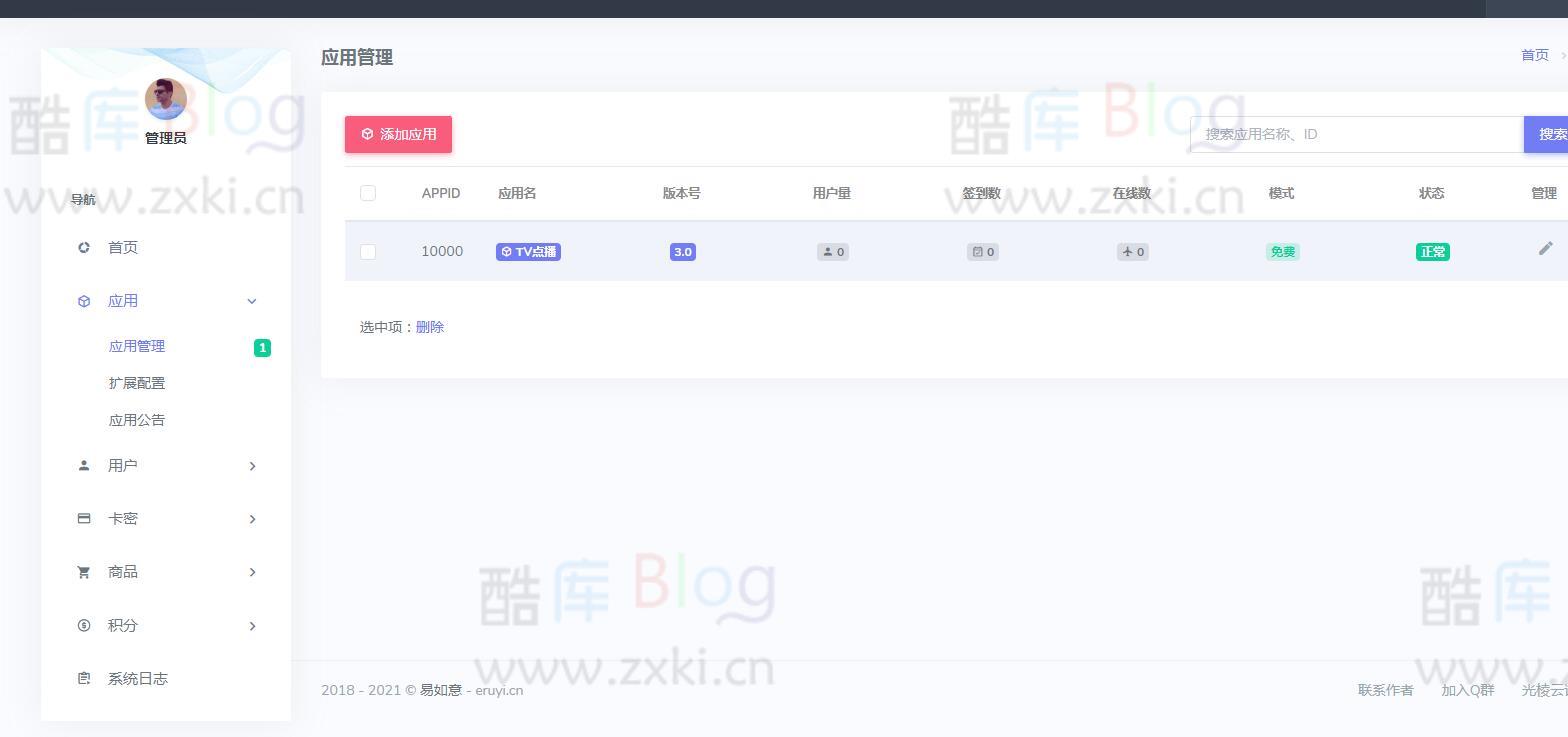
Task: Click the coin icon beside 积分
Action: (84, 625)
